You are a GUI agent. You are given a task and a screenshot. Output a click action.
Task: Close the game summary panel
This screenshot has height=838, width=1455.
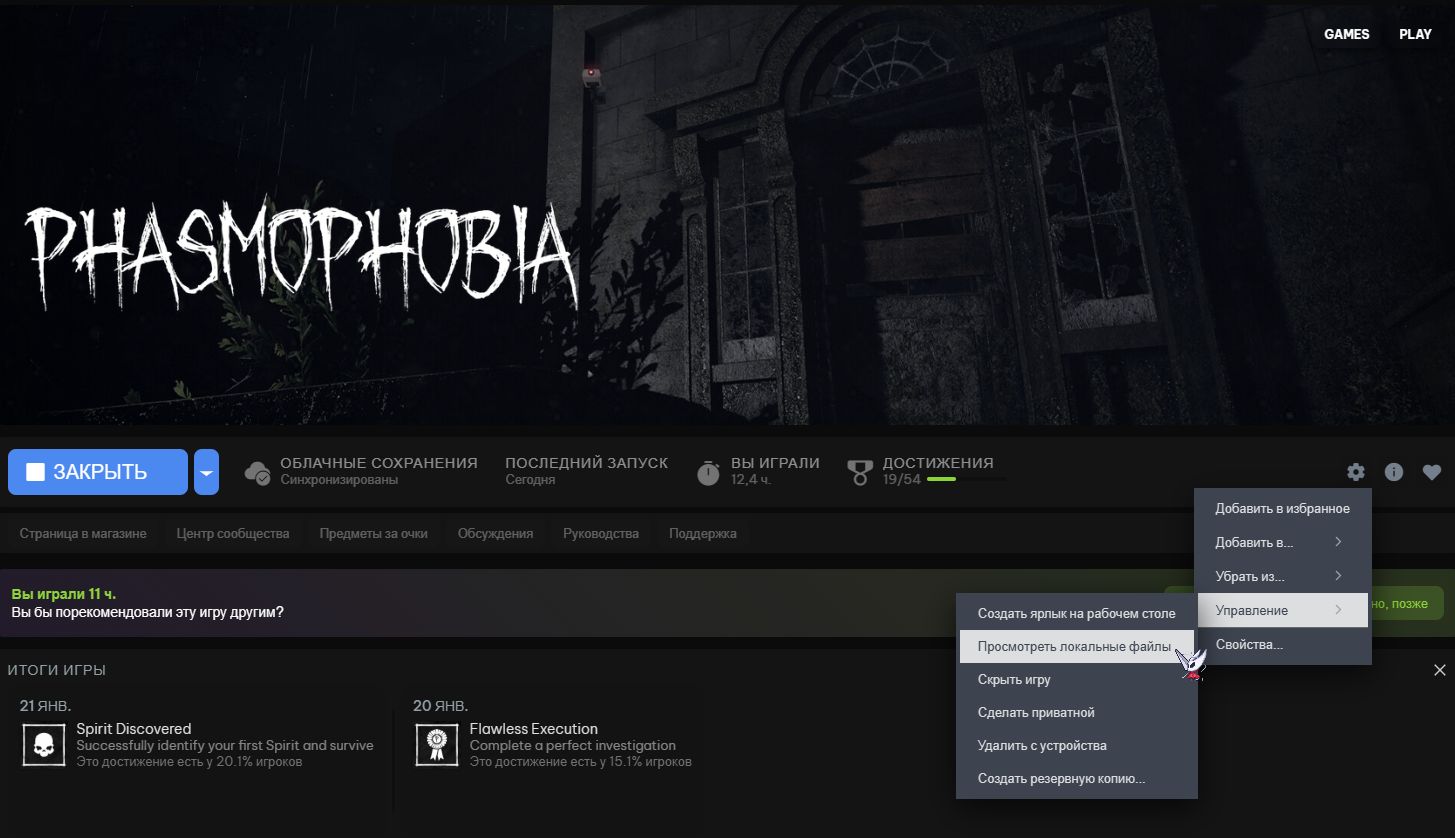pyautogui.click(x=1440, y=670)
